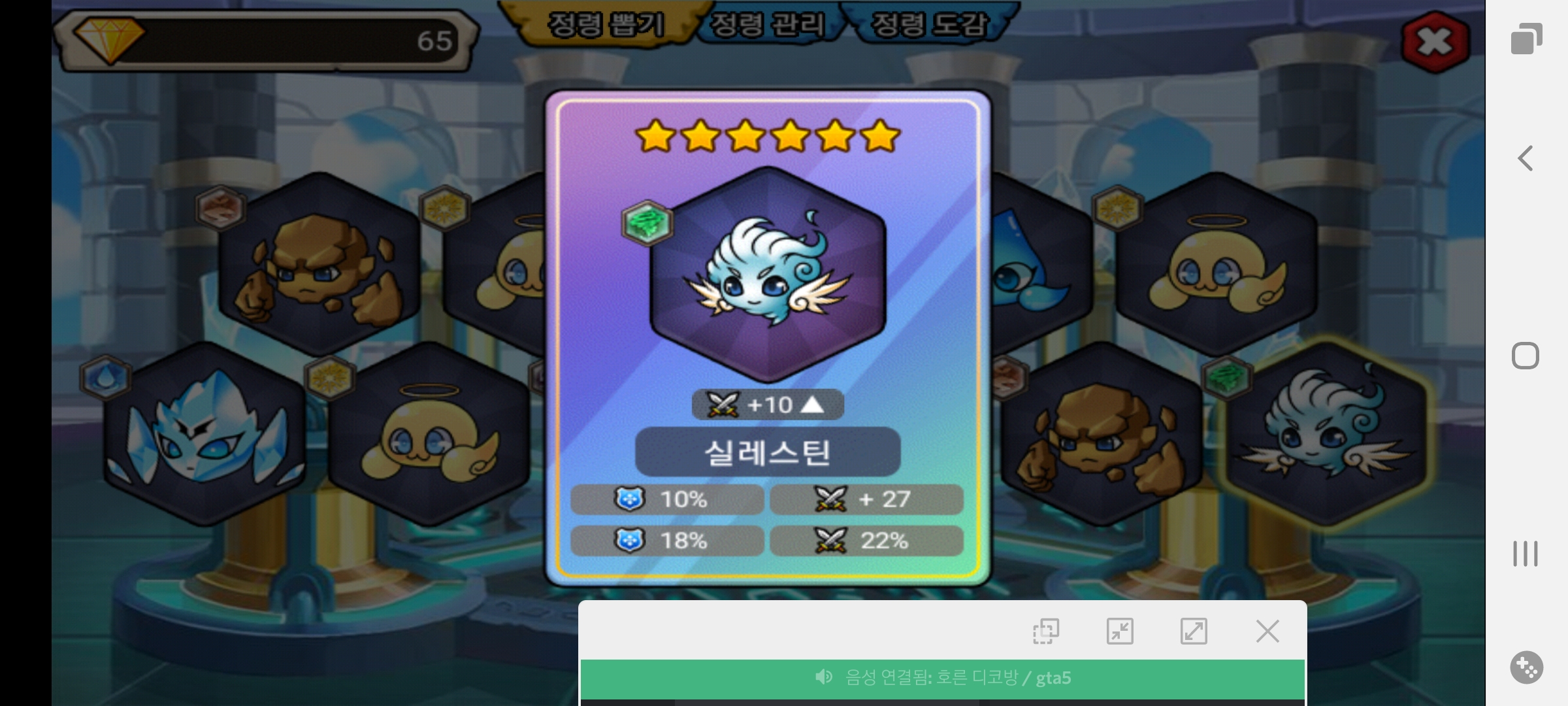Tap the 18% defense shield stat
This screenshot has height=706, width=1568.
click(667, 541)
